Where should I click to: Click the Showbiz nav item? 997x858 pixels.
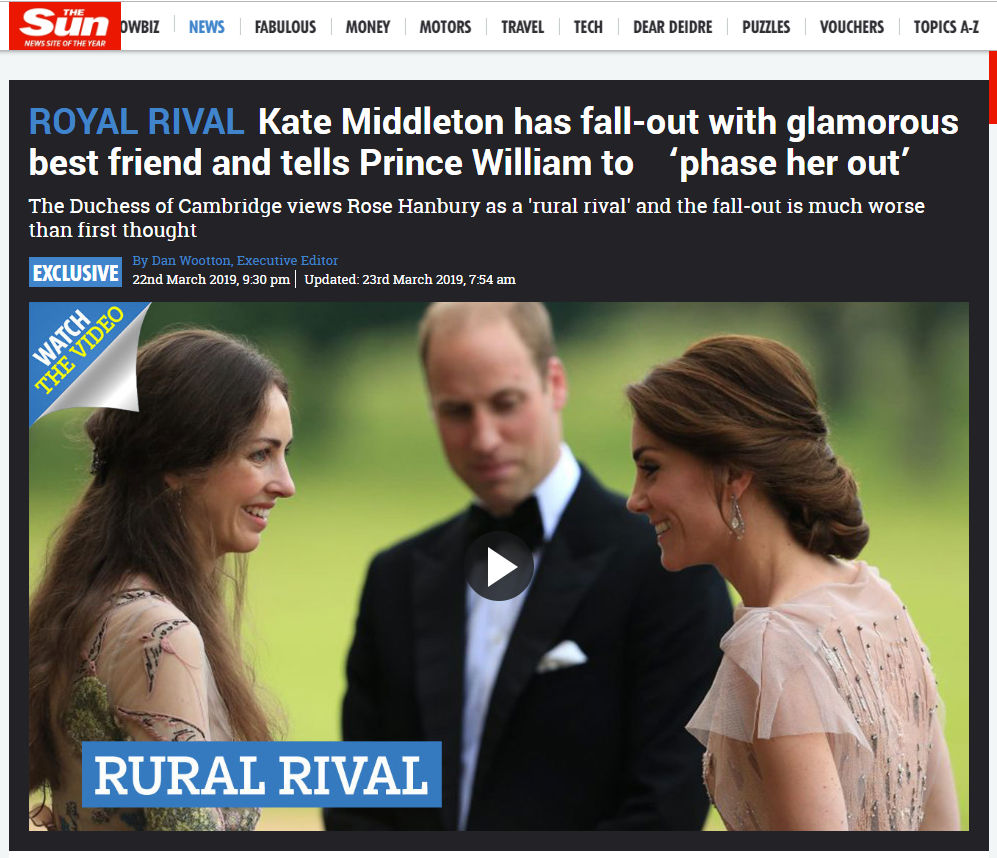coord(141,27)
